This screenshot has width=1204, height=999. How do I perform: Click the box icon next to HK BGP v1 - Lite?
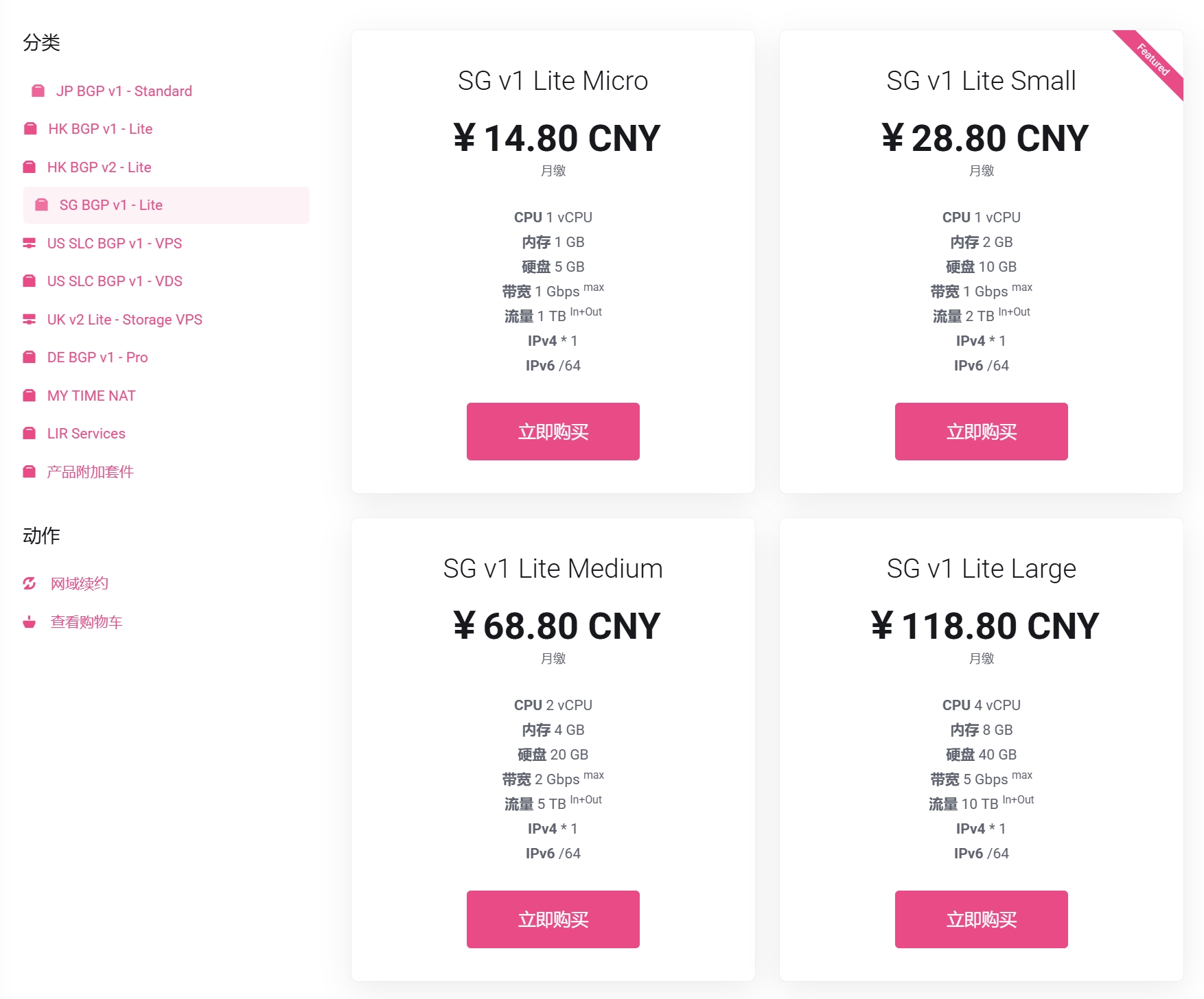click(30, 129)
